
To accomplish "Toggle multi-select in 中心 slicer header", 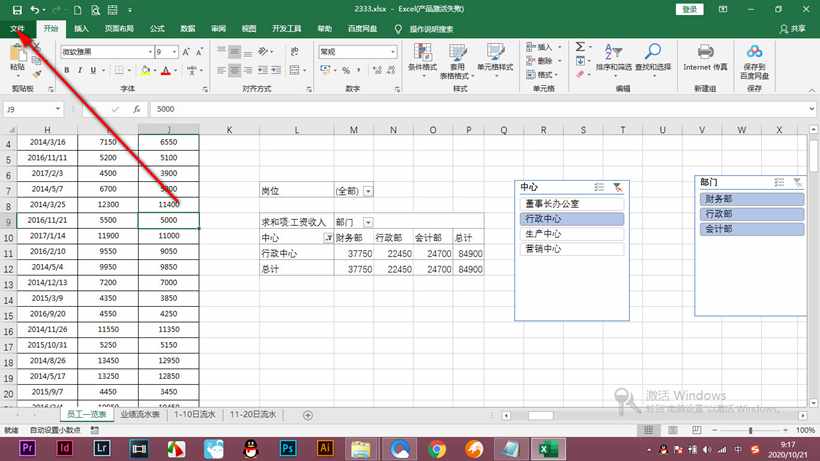I will (599, 187).
